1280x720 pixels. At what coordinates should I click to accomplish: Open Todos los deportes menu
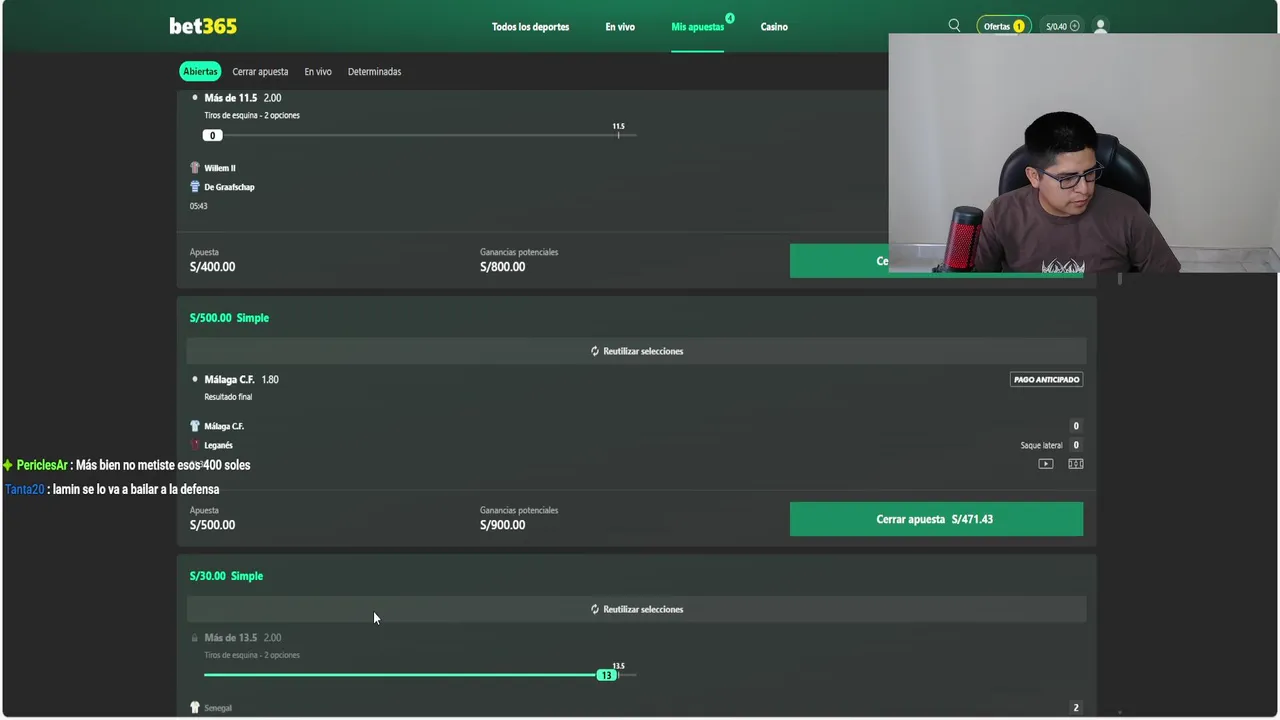pos(530,27)
